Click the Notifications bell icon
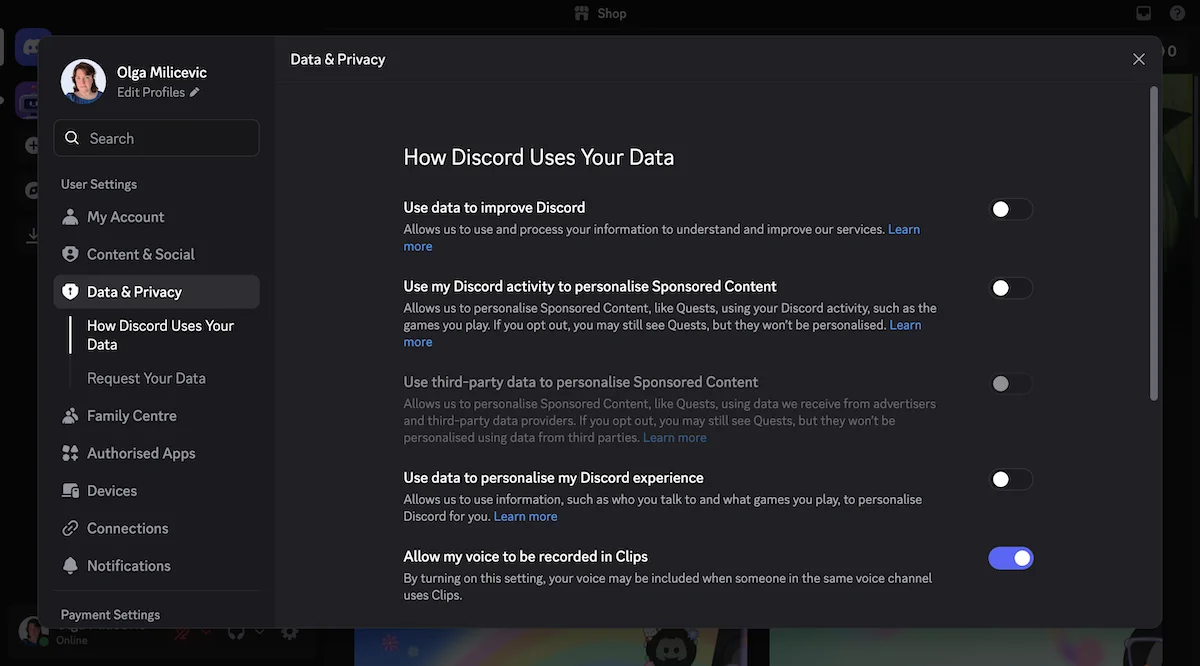Viewport: 1200px width, 666px height. tap(70, 566)
